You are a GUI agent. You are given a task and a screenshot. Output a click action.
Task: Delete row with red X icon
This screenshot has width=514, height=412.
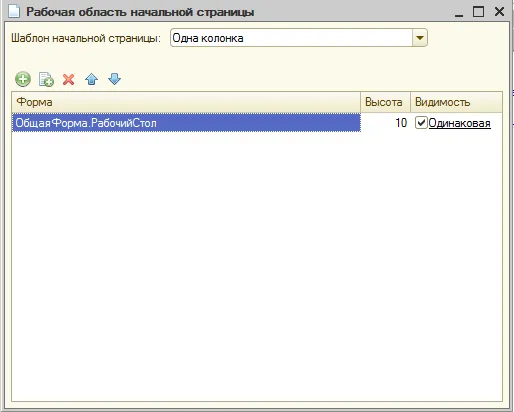click(69, 79)
